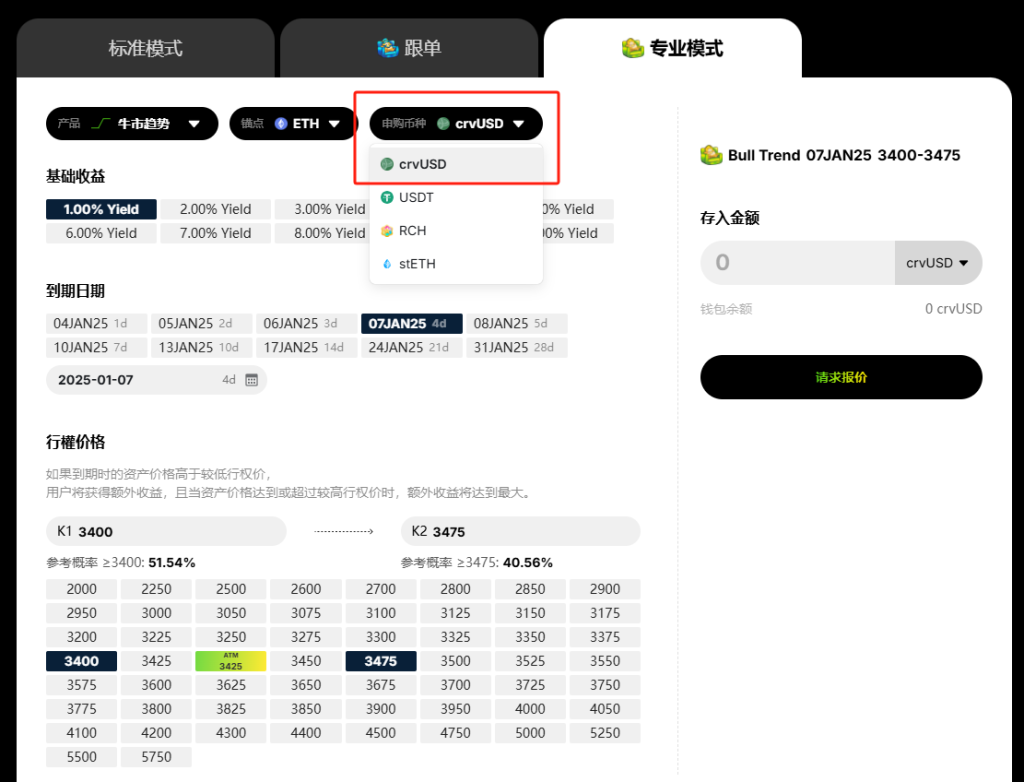Select expiry 07JAN25 4d
The width and height of the screenshot is (1024, 782).
tap(411, 323)
